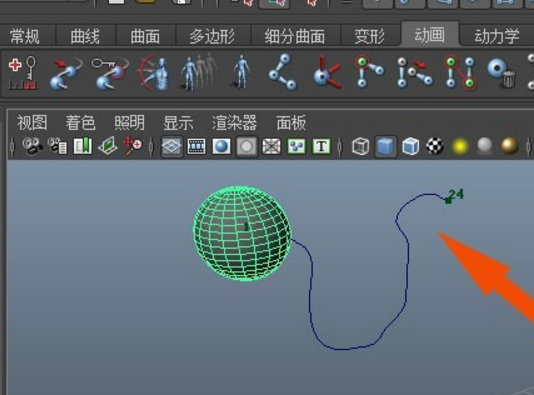Open the 着色 panel menu
The width and height of the screenshot is (534, 395).
(81, 123)
